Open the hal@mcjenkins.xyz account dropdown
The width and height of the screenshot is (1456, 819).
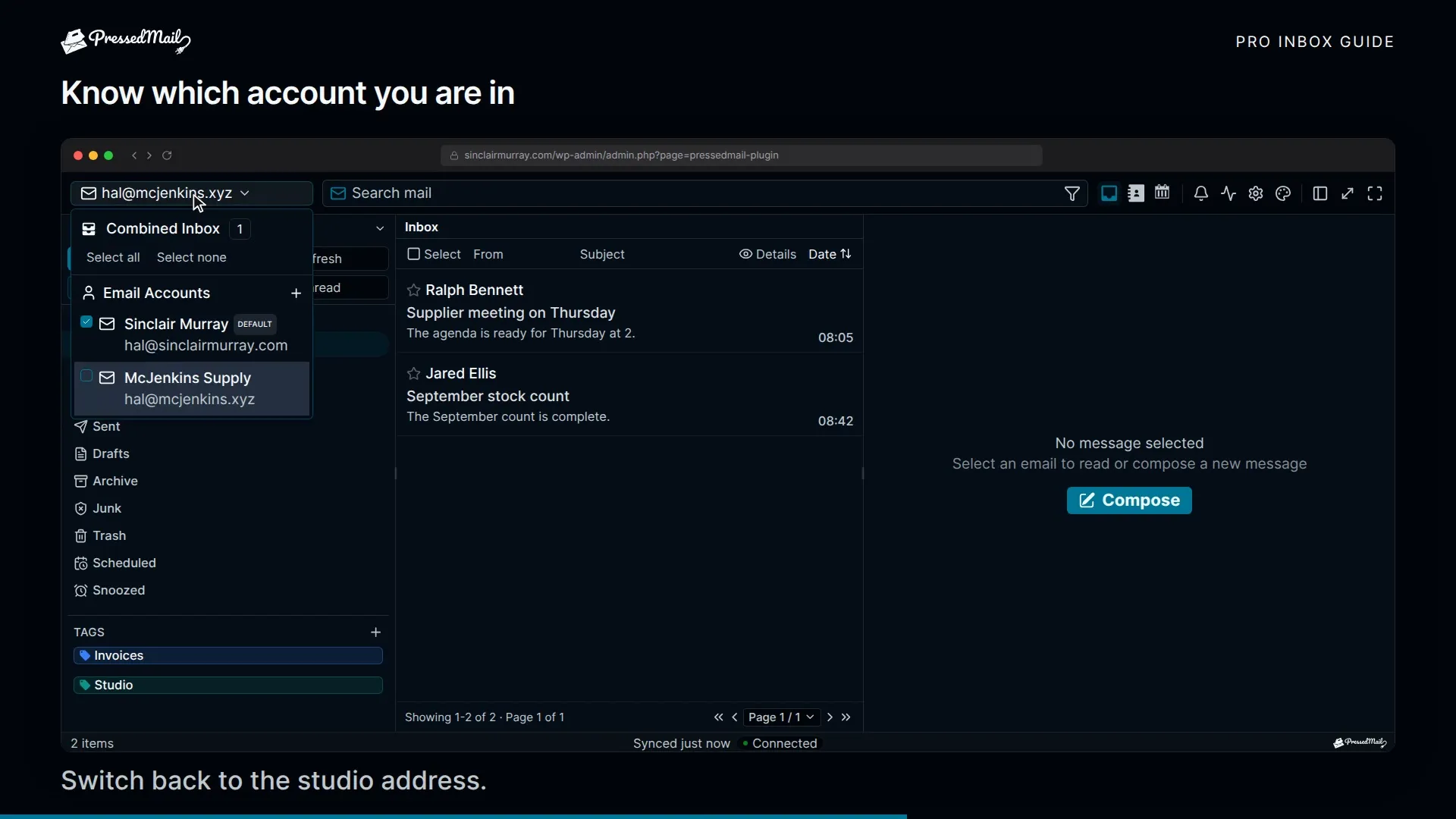pos(191,193)
